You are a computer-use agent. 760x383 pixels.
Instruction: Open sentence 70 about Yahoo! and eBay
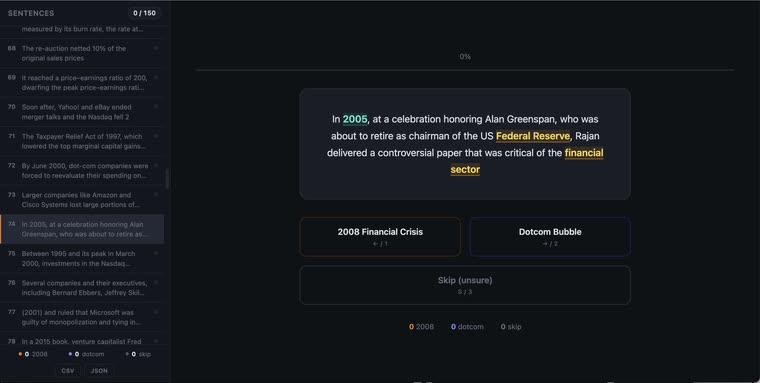point(82,112)
